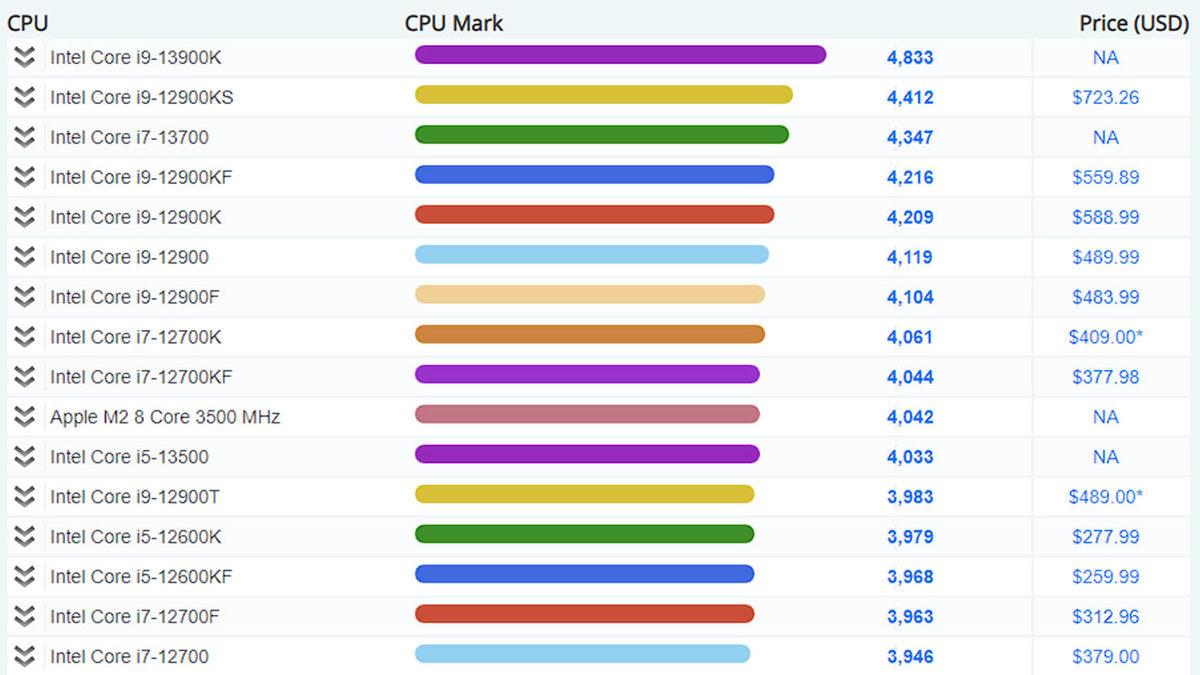Click the chevron icon for Core i5-12600K
Image resolution: width=1200 pixels, height=675 pixels.
coord(24,537)
